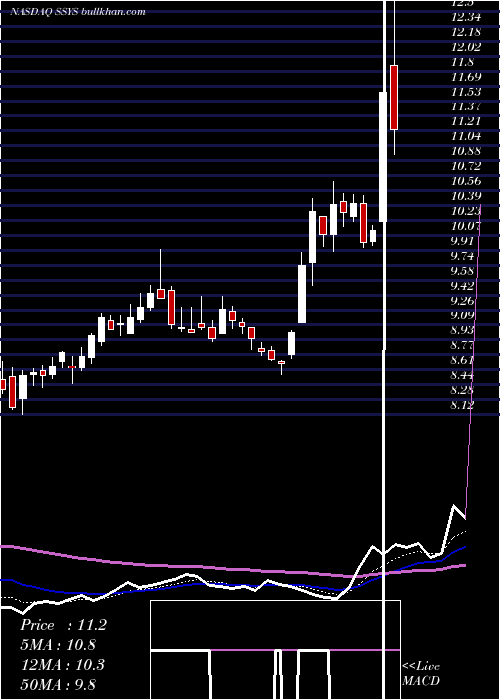Image resolution: width=500 pixels, height=700 pixels.
Task: Click the '<<Live MACD' label
Action: coord(421,673)
